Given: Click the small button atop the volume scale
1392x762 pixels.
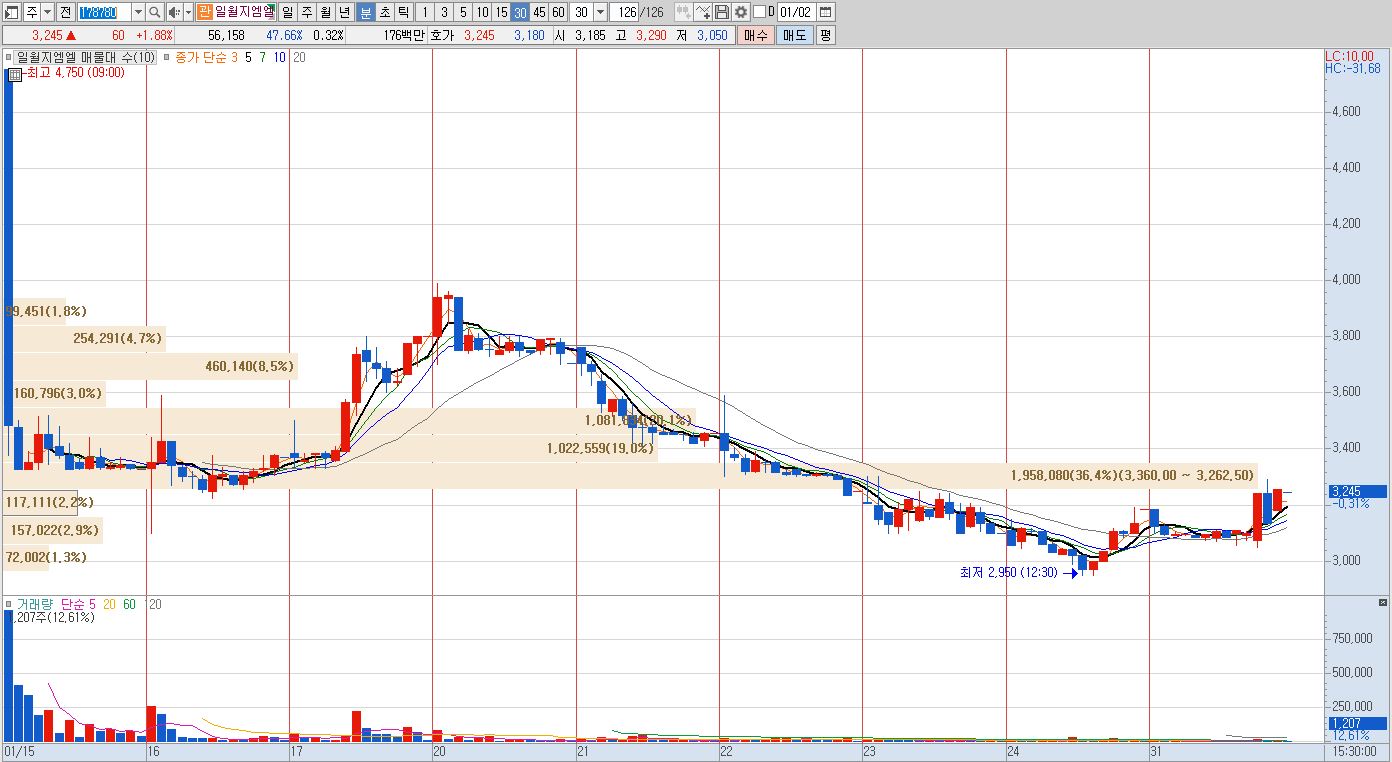Looking at the screenshot, I should point(1383,603).
